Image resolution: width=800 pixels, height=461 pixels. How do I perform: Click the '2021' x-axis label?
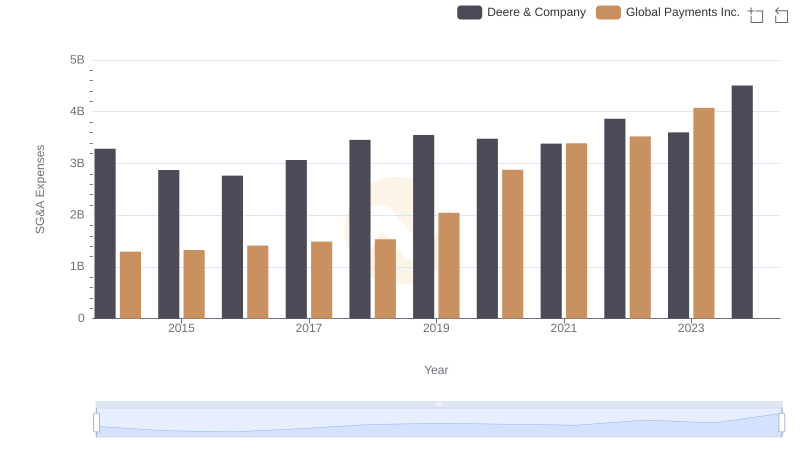click(563, 328)
